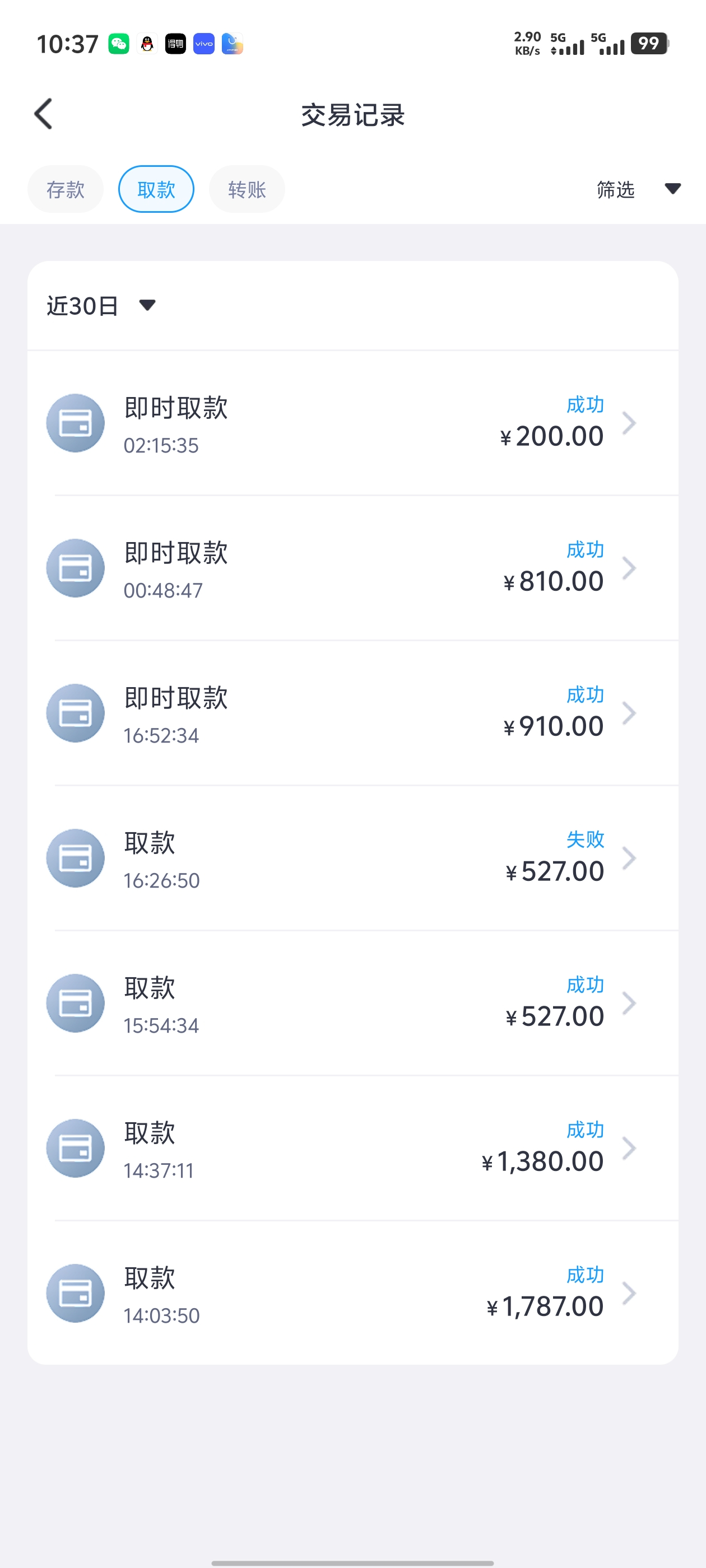Tap card icon of ¥1,380.00 withdrawal
The width and height of the screenshot is (706, 1568).
click(x=76, y=1148)
